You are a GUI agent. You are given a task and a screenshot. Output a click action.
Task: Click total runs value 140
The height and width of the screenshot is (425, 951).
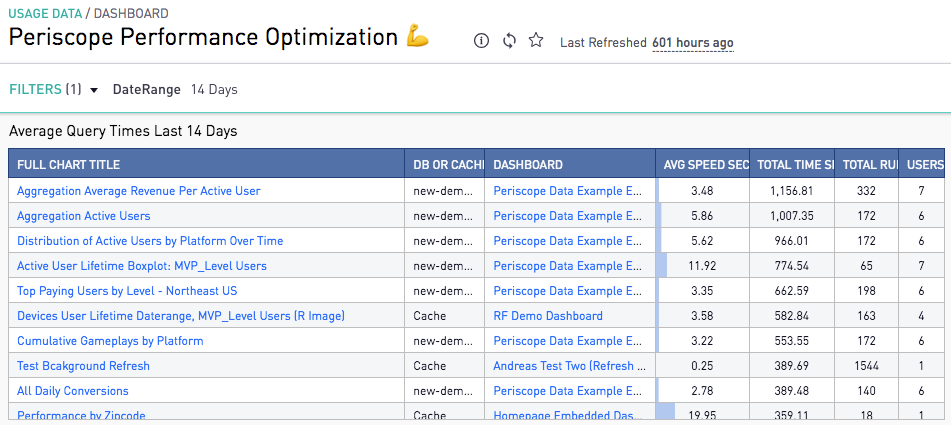[x=867, y=391]
